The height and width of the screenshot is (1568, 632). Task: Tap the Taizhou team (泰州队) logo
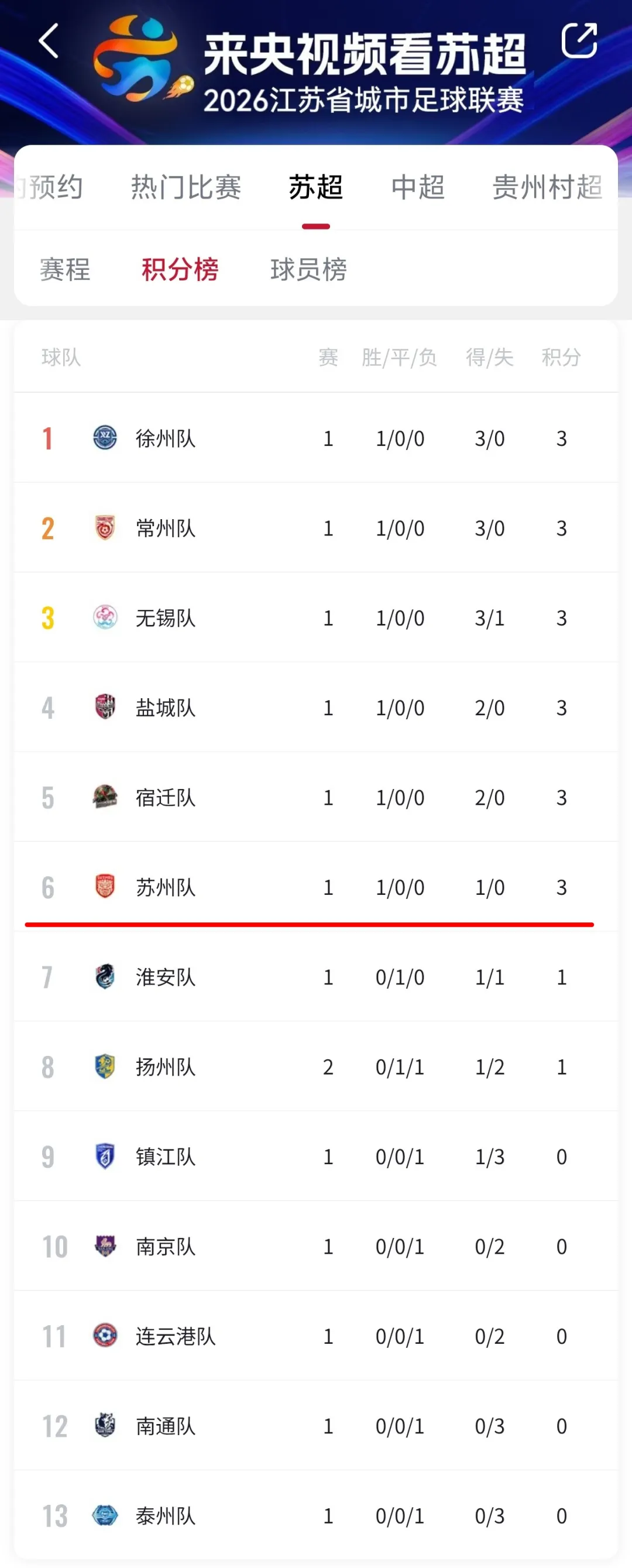point(105,1515)
